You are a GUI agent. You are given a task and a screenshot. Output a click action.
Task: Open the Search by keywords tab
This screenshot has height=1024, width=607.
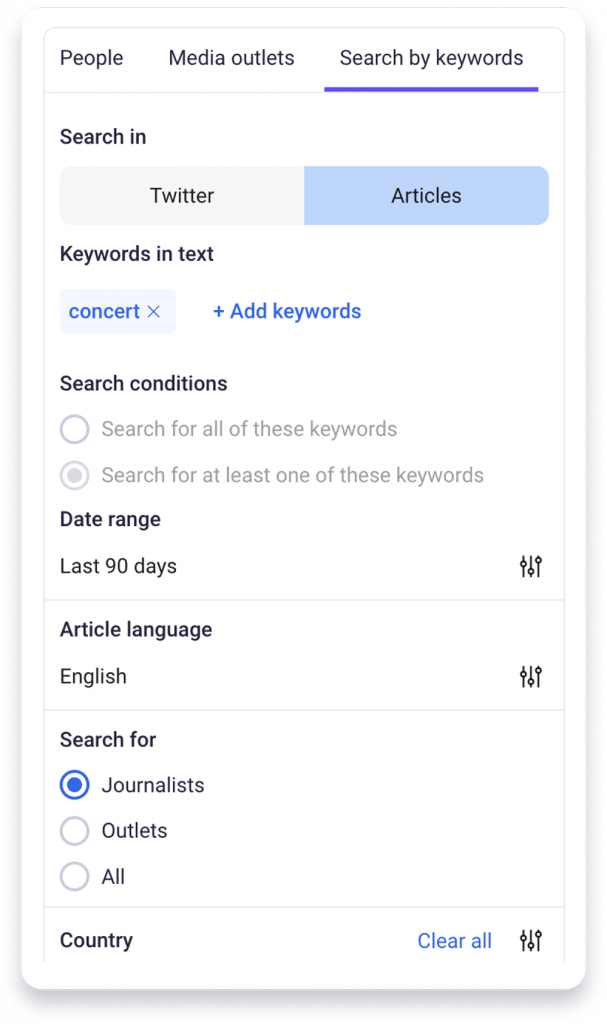tap(431, 58)
